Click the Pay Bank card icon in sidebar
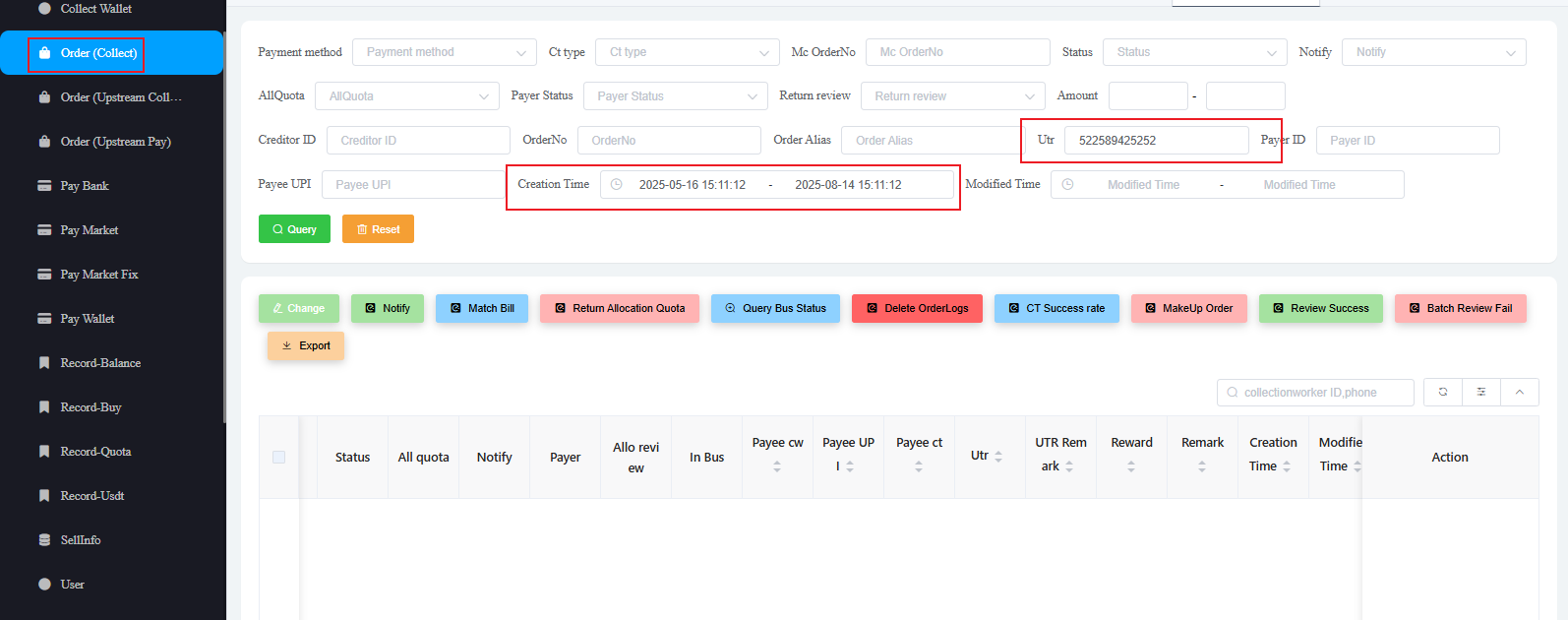The width and height of the screenshot is (1568, 620). pyautogui.click(x=44, y=186)
